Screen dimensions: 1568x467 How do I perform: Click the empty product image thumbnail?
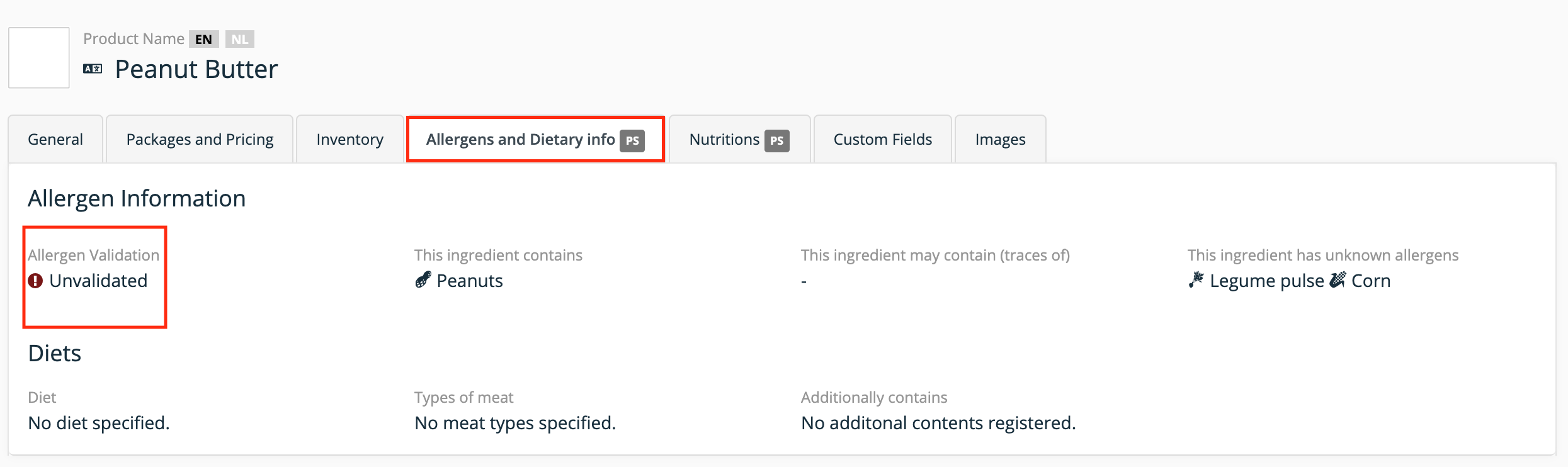click(39, 58)
